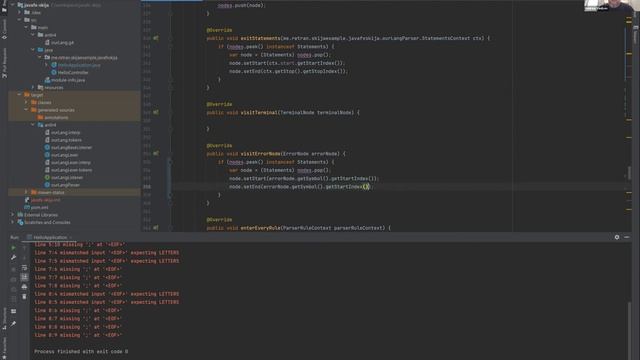This screenshot has height=360, width=640.
Task: Collapse the javafx-skija project root
Action: click(x=12, y=5)
